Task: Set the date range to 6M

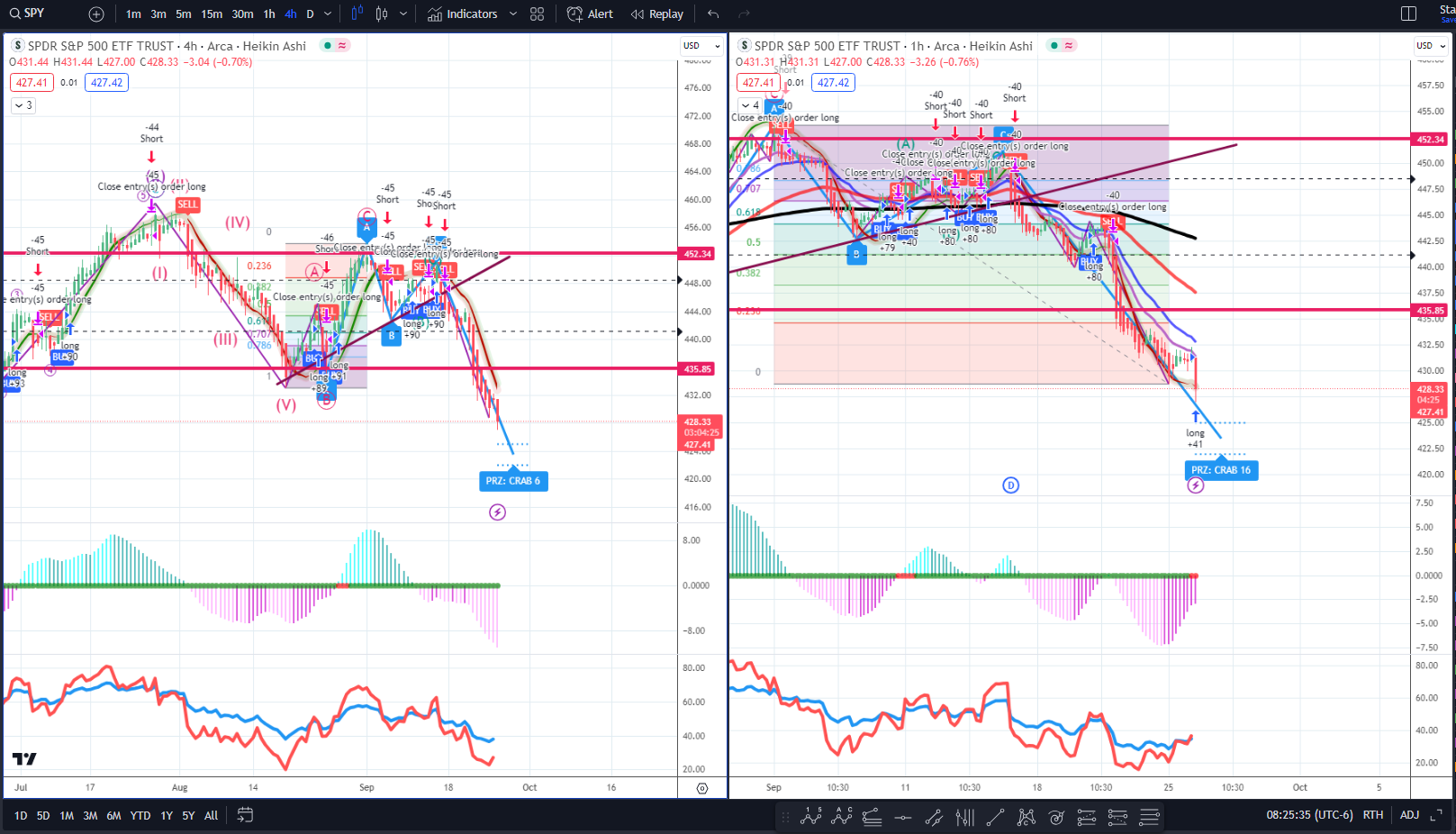Action: (x=113, y=816)
